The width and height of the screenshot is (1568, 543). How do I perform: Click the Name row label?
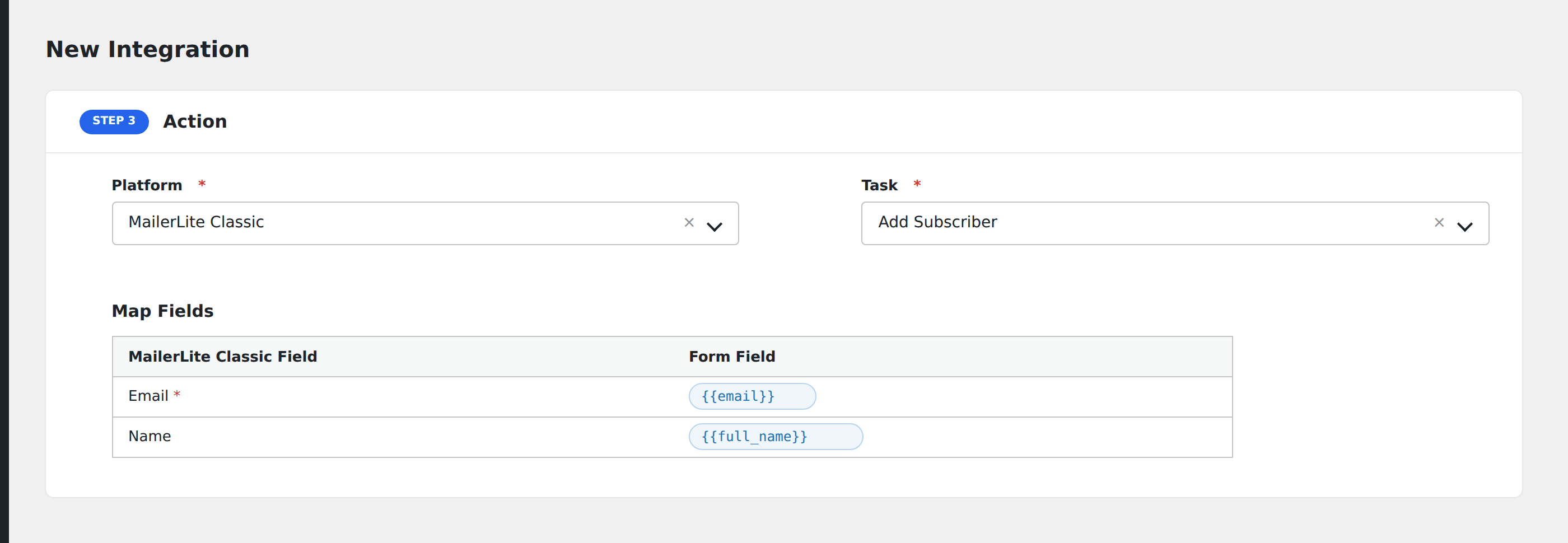[x=149, y=436]
